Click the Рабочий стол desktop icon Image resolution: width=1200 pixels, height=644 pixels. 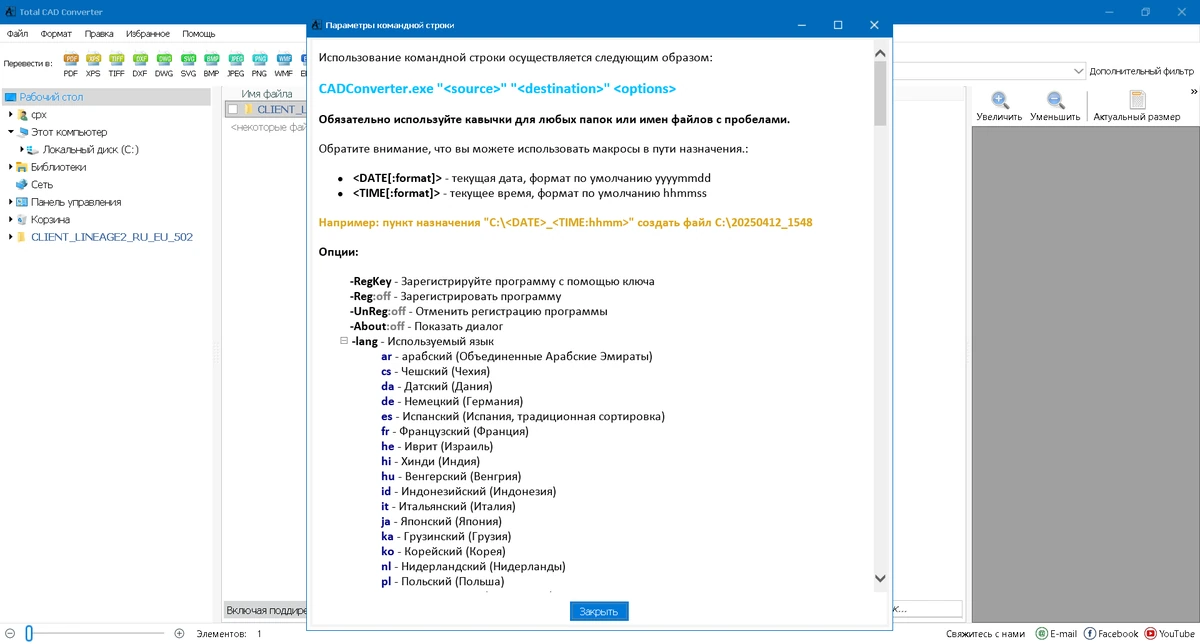coord(11,97)
